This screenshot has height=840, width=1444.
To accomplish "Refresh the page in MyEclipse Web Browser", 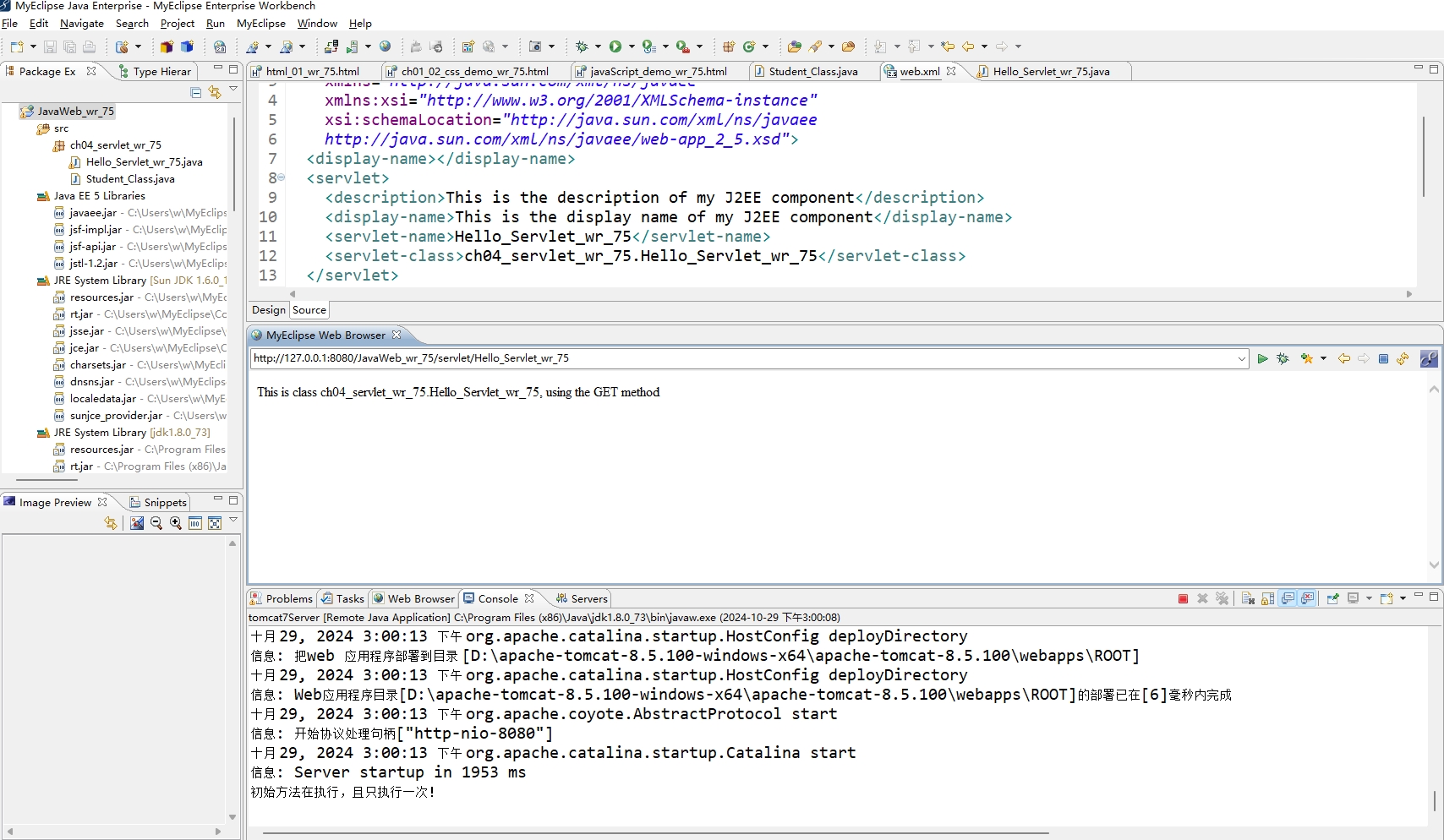I will coord(1403,359).
